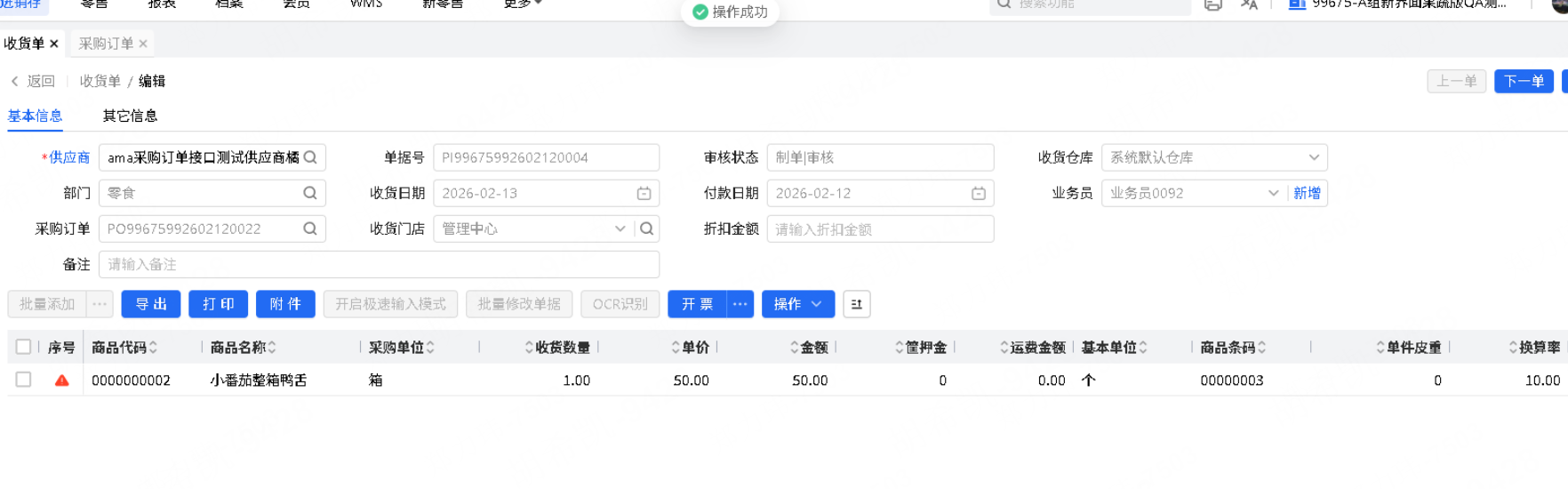Open the 付款日期 calendar icon
This screenshot has width=1568, height=489.
979,193
